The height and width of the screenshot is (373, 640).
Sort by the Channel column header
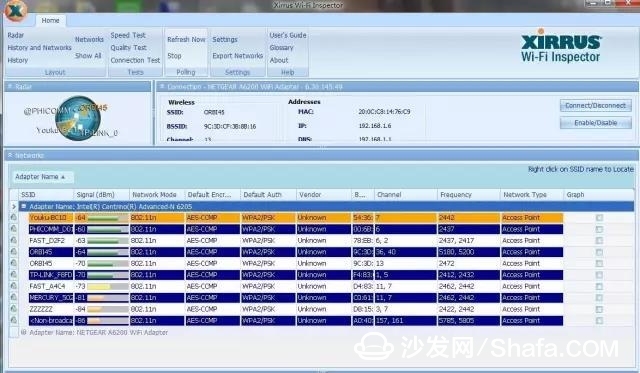tap(406, 195)
